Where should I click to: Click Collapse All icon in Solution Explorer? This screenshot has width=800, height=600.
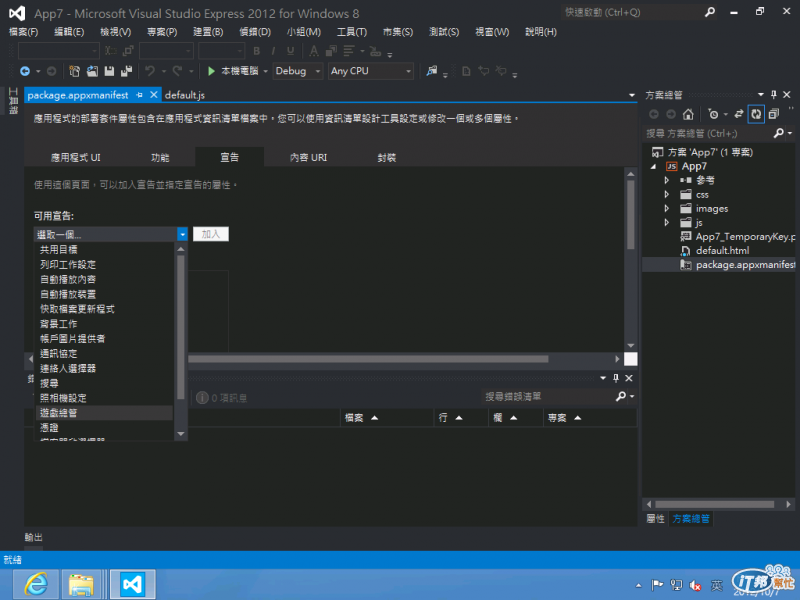[x=774, y=114]
